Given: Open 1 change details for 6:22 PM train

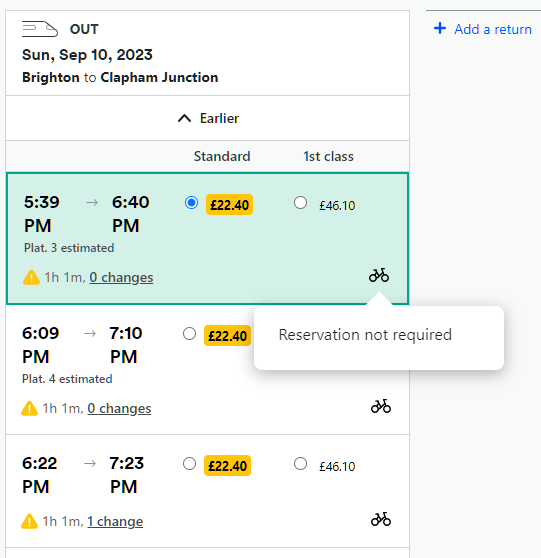Looking at the screenshot, I should coord(115,522).
